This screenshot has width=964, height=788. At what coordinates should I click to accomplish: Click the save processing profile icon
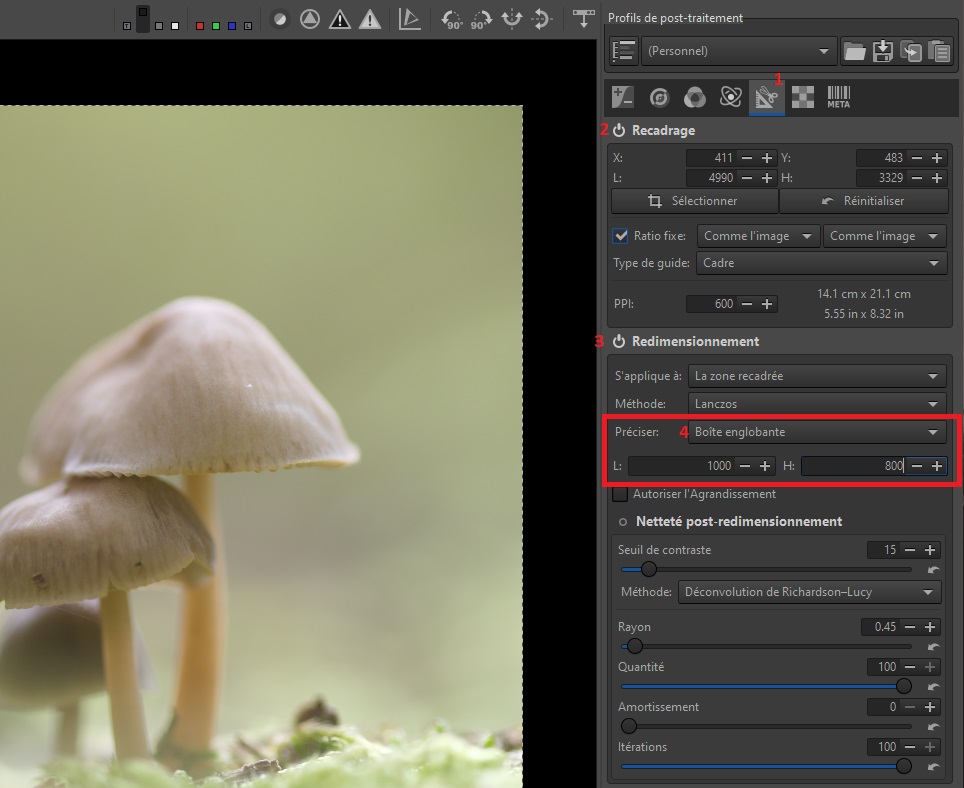882,50
